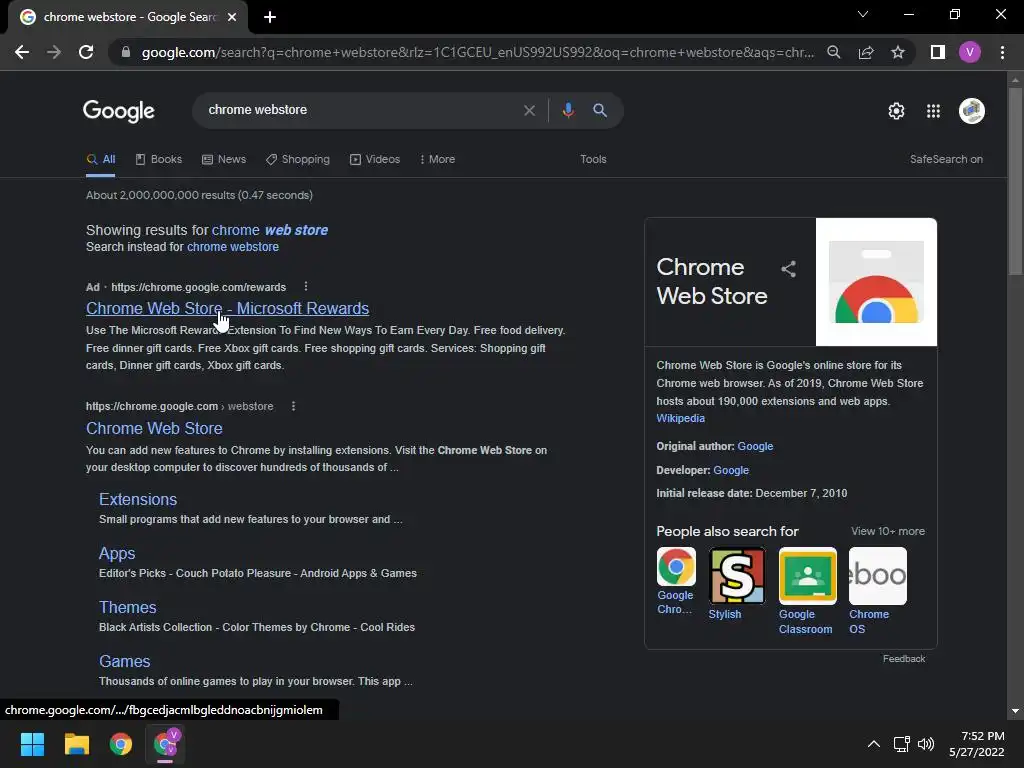Select the Google Classroom related search
The image size is (1024, 768).
[807, 591]
